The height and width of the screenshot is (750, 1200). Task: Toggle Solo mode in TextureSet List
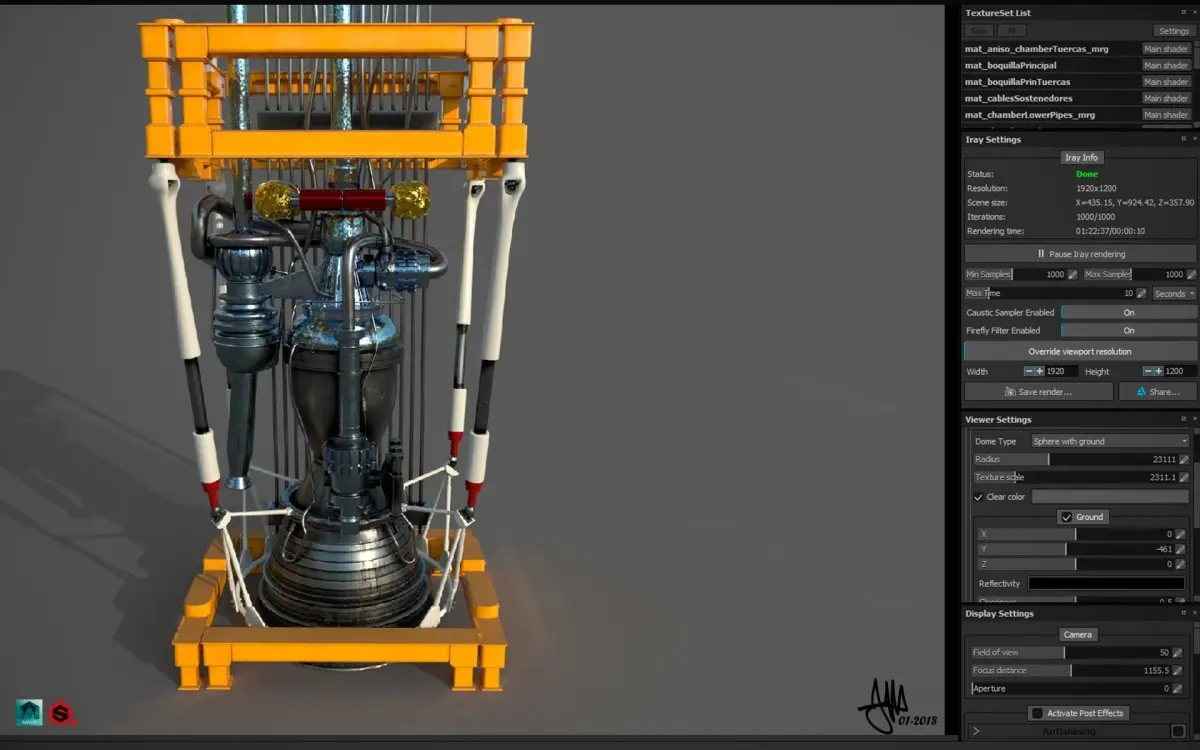[978, 31]
